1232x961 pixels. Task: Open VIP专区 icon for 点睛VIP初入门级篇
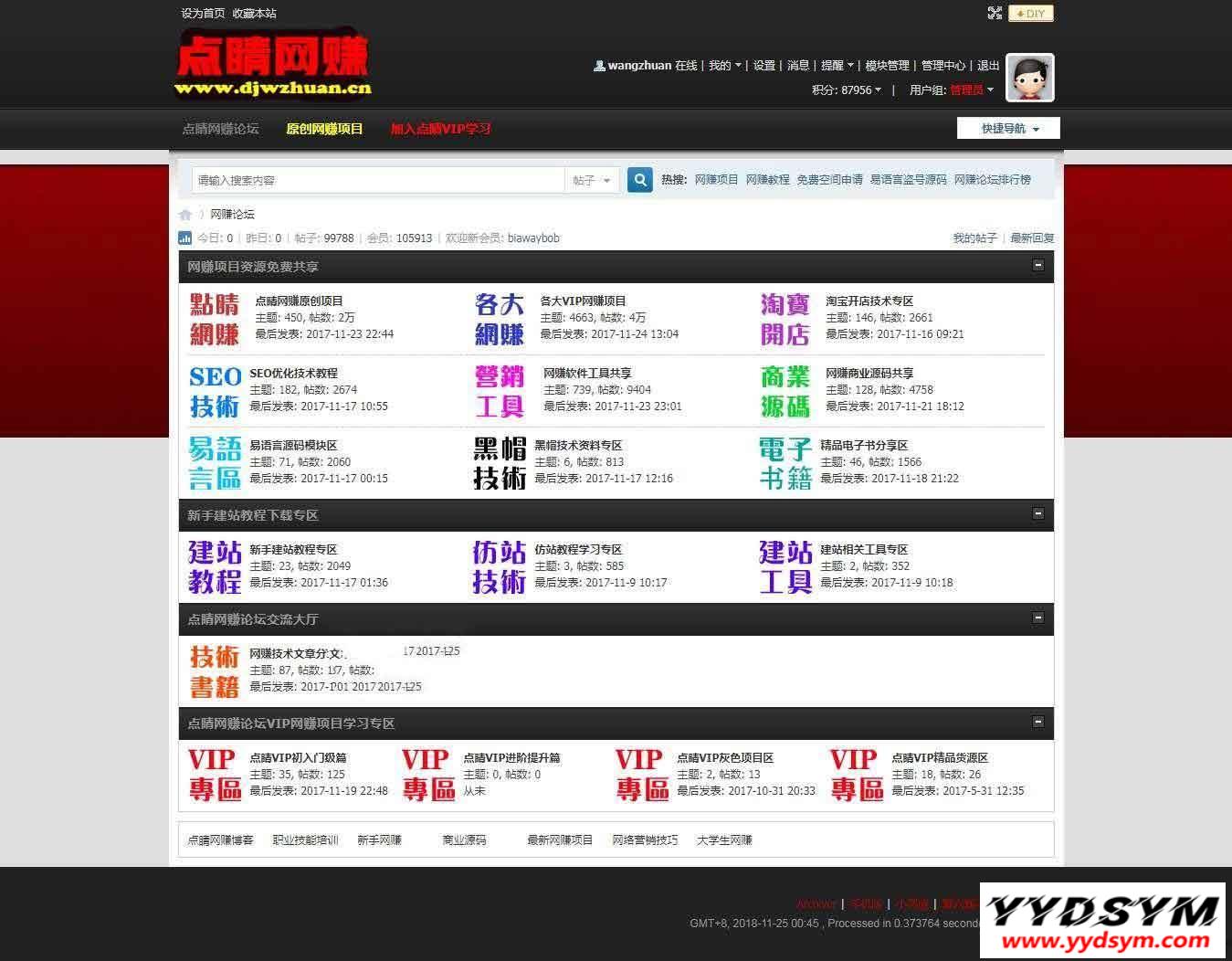click(215, 776)
